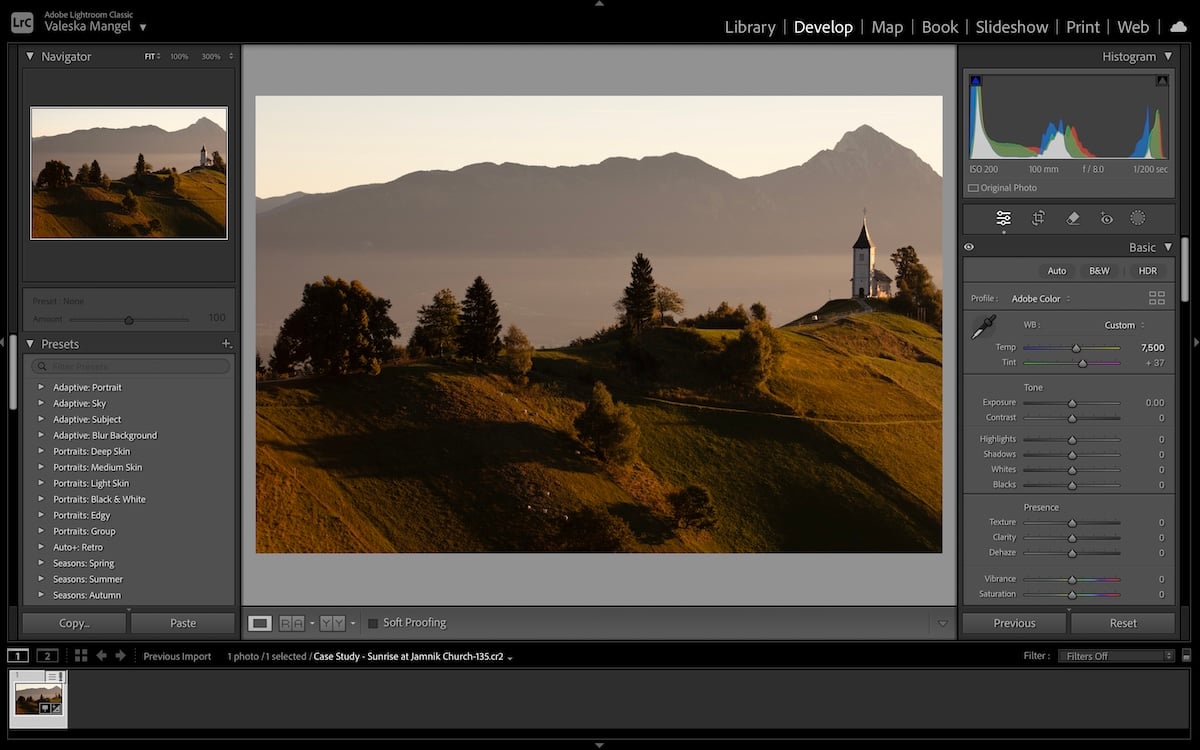Open the Filters Off dropdown in filmstrip

pyautogui.click(x=1113, y=655)
